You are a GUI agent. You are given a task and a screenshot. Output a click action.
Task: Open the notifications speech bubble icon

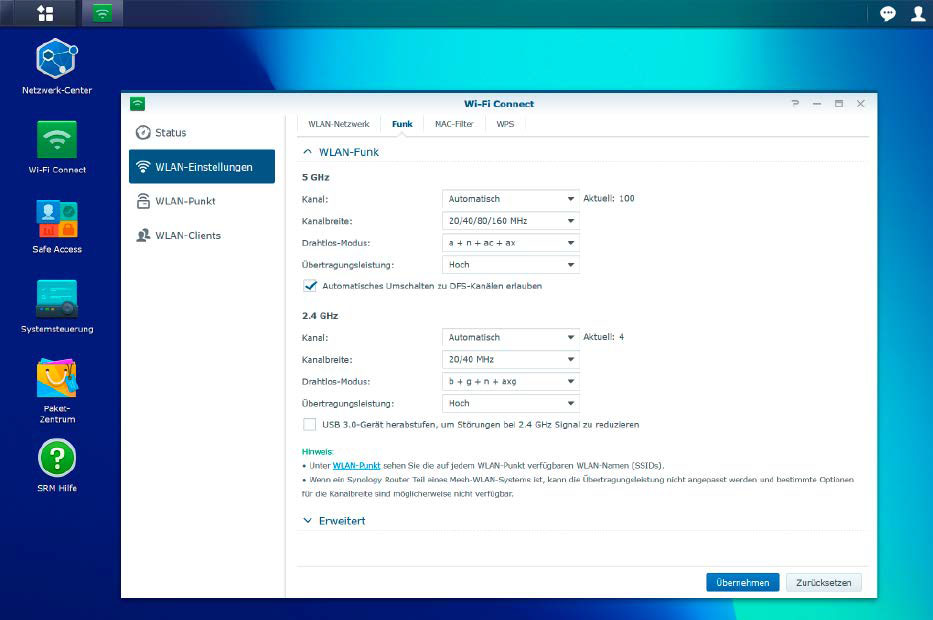click(x=887, y=13)
